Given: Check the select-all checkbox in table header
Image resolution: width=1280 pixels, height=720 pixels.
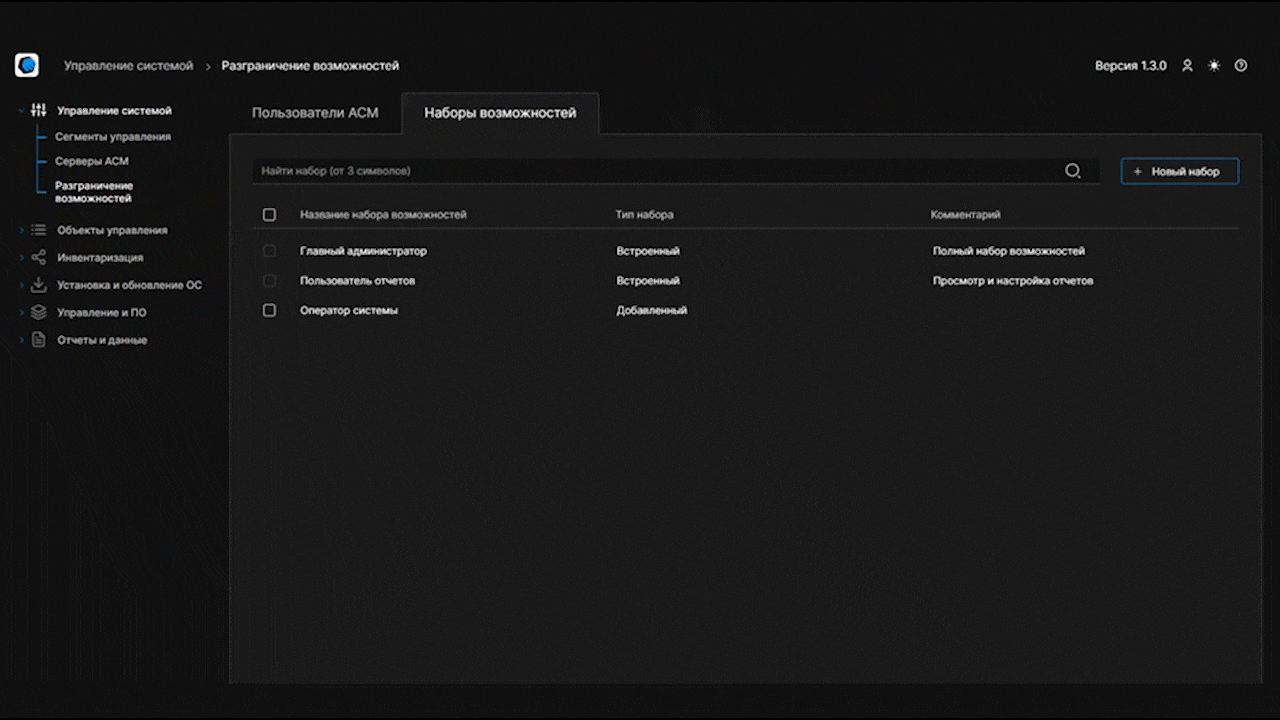Looking at the screenshot, I should tap(269, 214).
